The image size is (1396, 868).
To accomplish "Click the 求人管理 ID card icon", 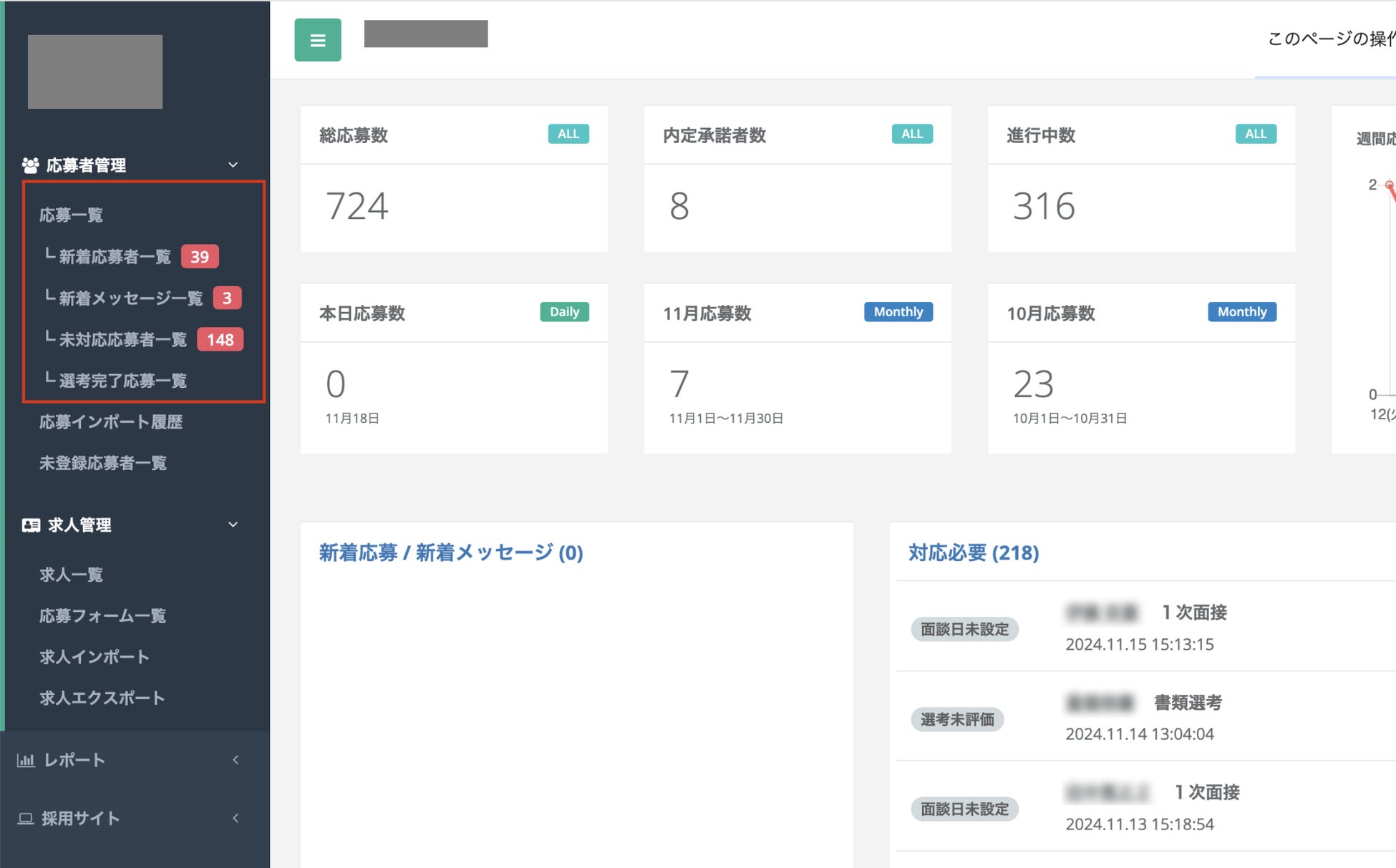I will coord(31,525).
